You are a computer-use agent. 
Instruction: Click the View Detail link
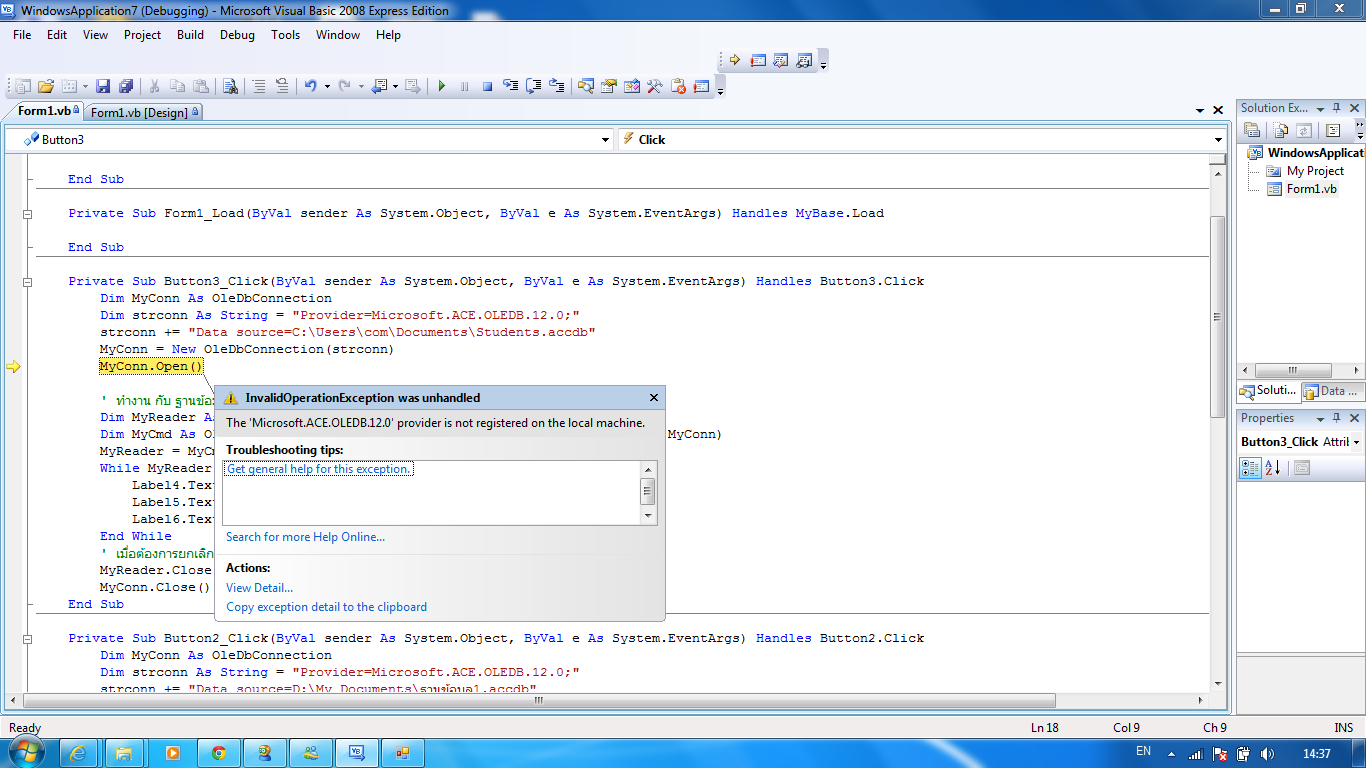pos(259,588)
